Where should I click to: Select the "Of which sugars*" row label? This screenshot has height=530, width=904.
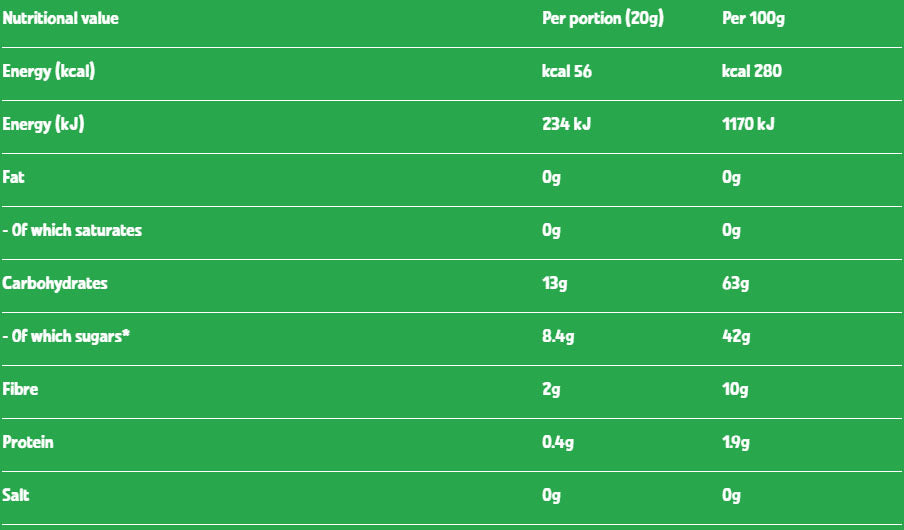(67, 336)
